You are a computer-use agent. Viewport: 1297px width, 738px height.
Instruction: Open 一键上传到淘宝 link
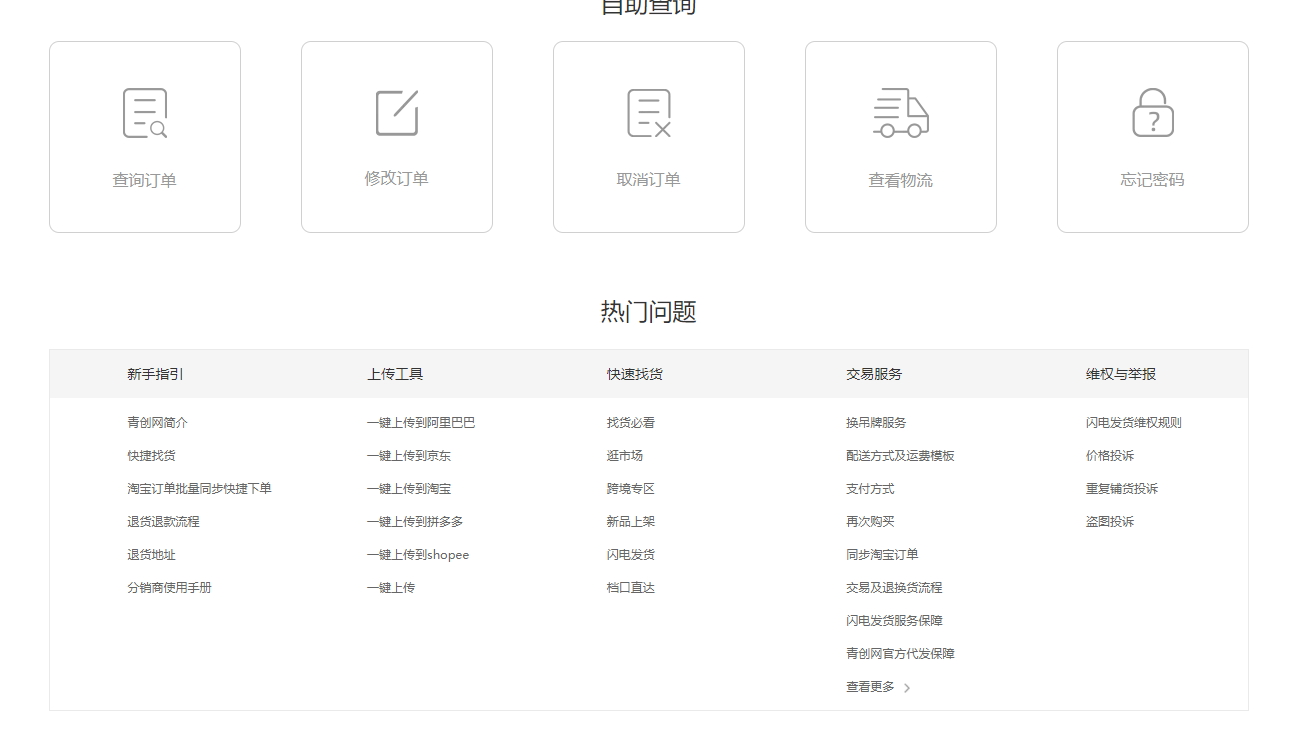click(x=409, y=489)
